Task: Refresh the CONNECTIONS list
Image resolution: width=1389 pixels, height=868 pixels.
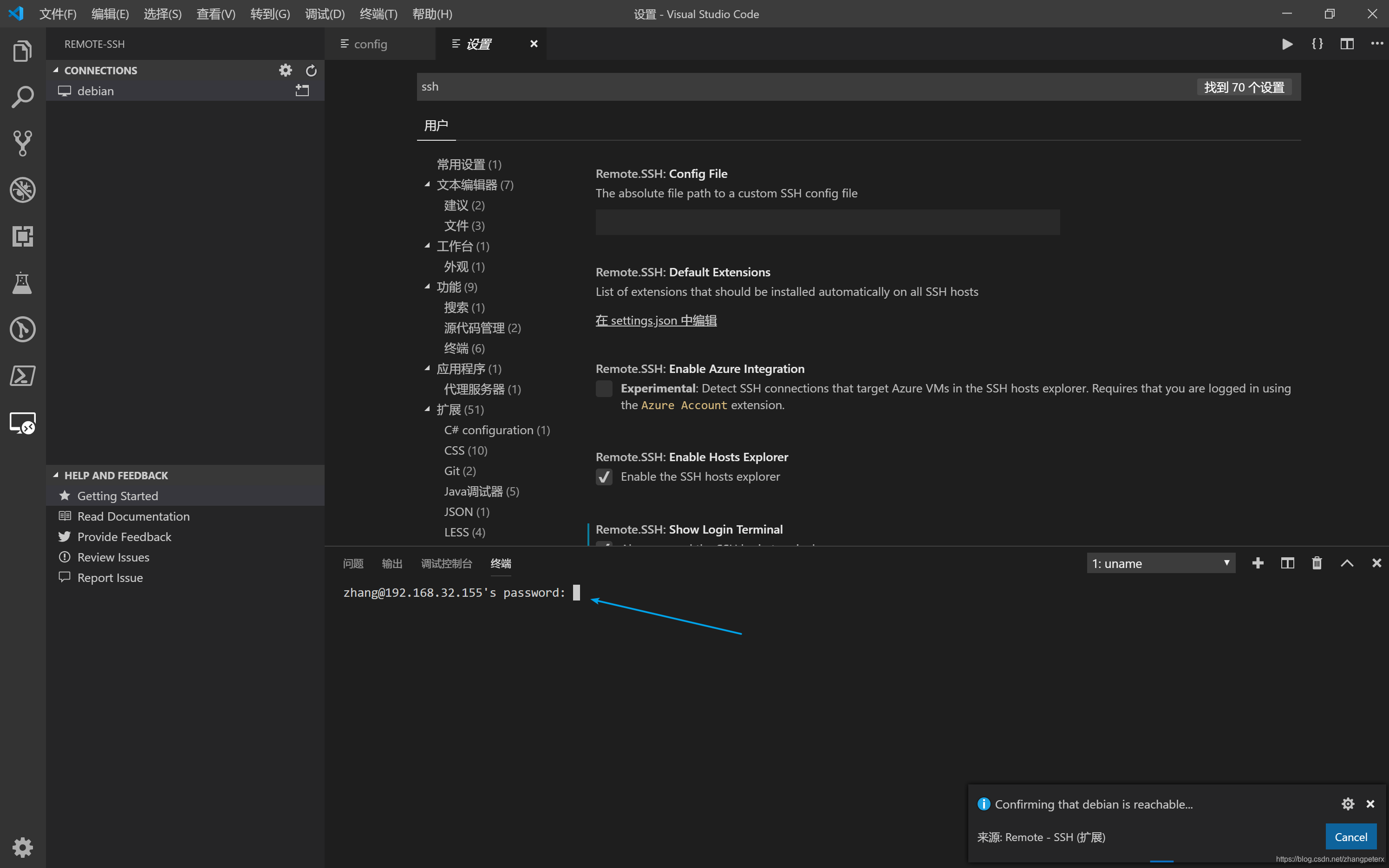Action: 311,70
